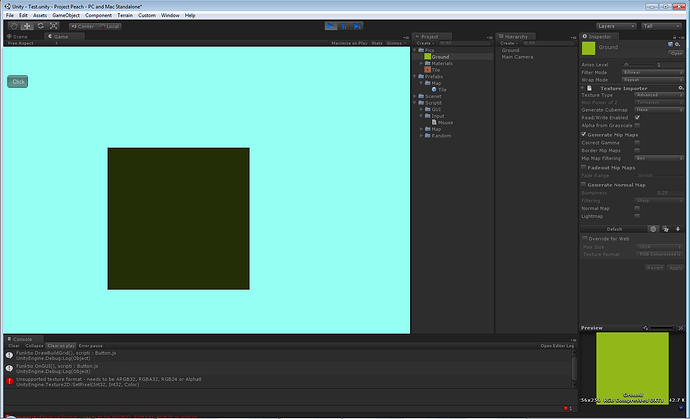Click the Click button in Game view

[18, 81]
